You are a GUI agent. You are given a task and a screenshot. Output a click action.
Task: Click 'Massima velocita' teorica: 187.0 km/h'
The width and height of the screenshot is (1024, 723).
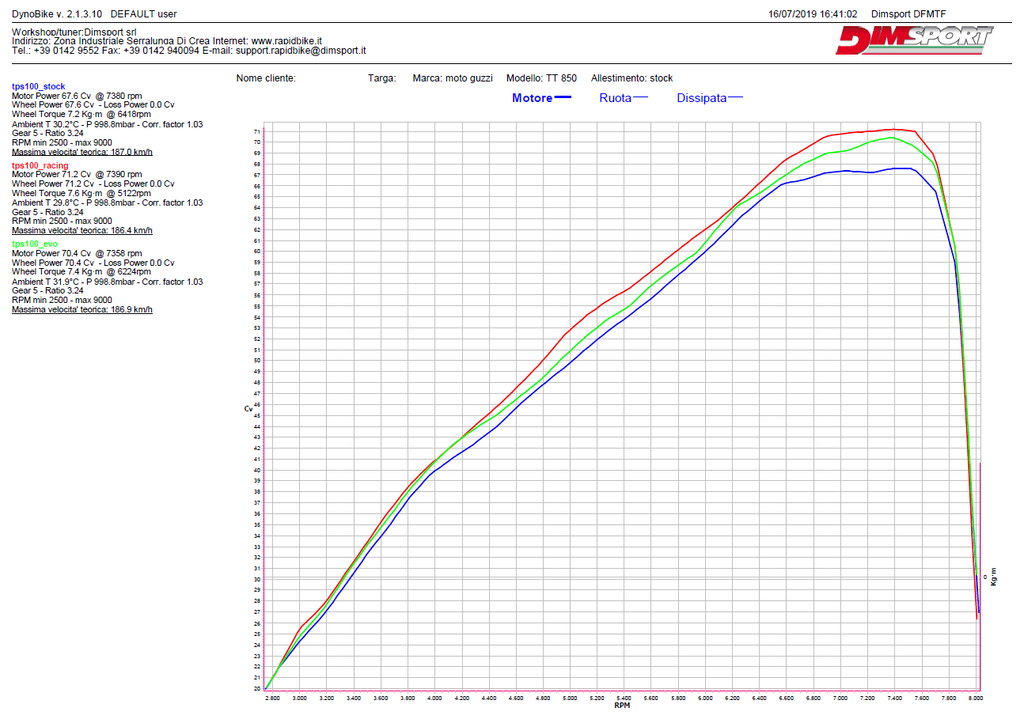pos(82,152)
